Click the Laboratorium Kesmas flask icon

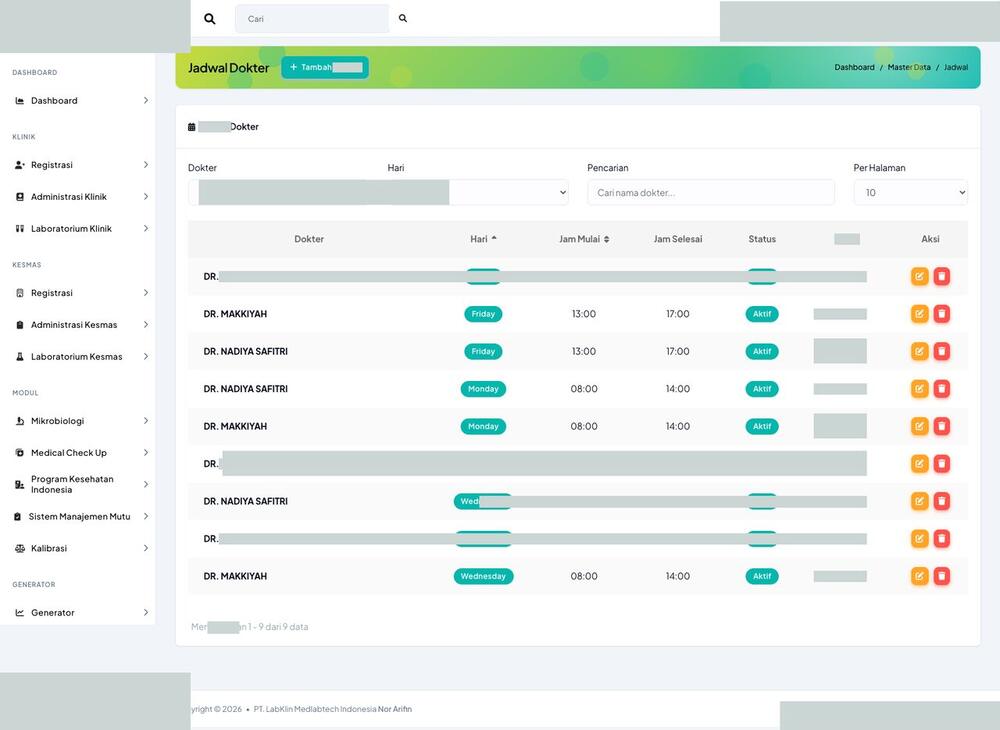[20, 356]
